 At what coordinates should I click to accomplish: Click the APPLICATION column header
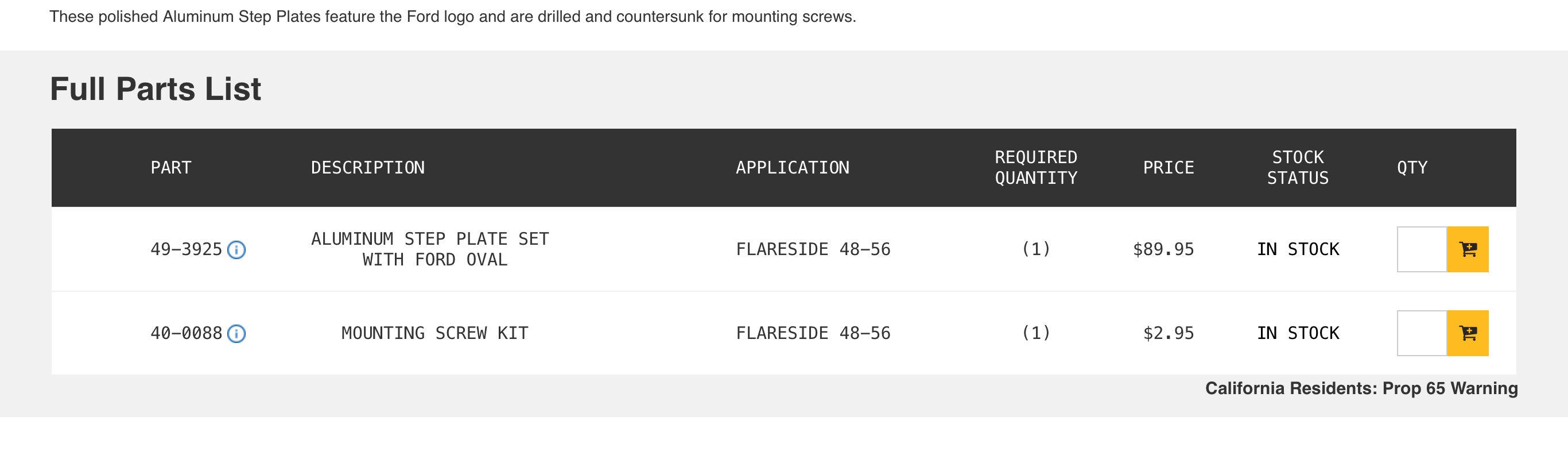coord(793,168)
